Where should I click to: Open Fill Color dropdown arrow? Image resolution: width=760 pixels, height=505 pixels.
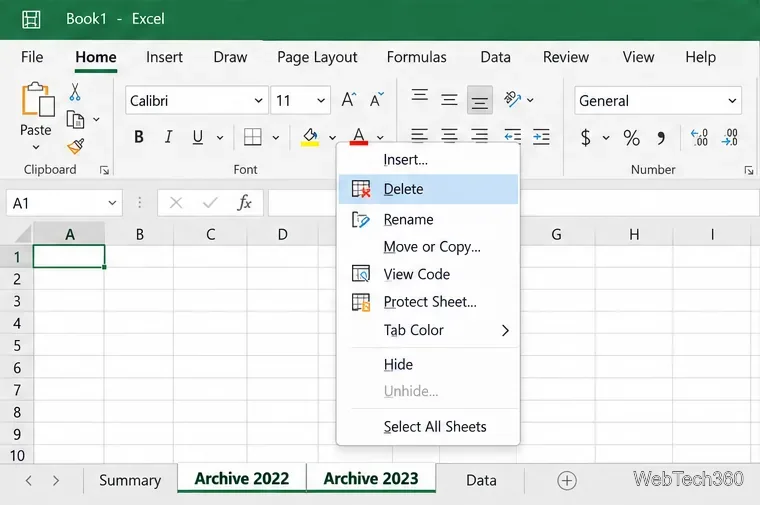coord(332,138)
